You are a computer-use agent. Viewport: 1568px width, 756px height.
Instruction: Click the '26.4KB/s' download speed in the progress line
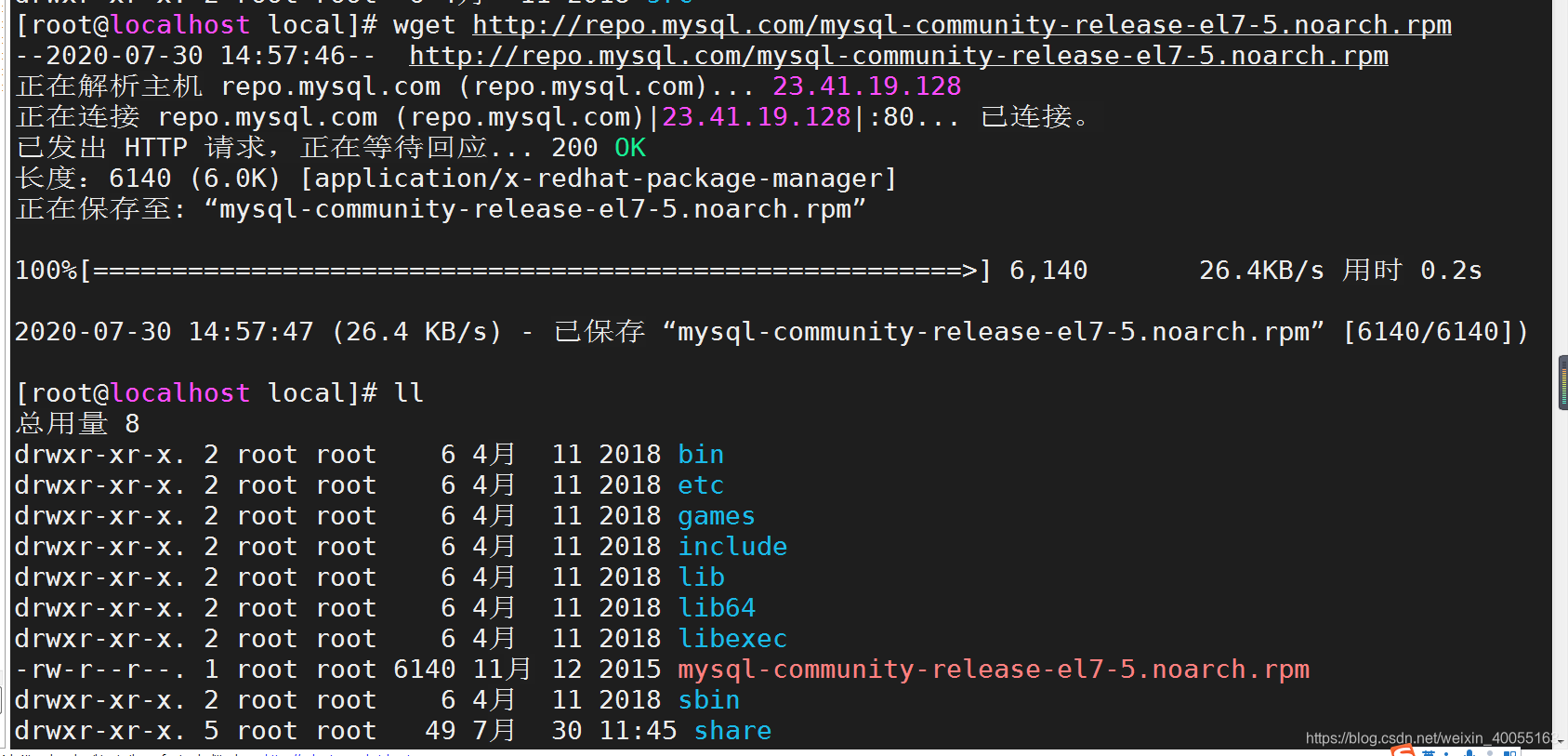pos(1261,271)
